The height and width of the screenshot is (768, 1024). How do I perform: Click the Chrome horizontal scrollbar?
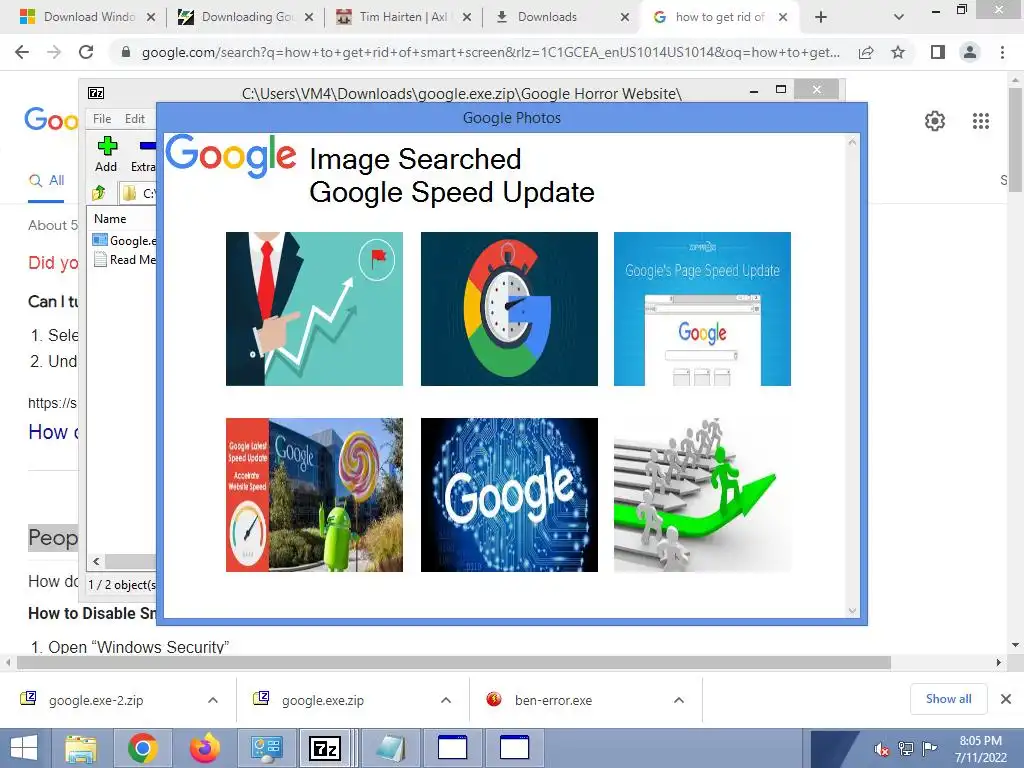click(x=453, y=663)
